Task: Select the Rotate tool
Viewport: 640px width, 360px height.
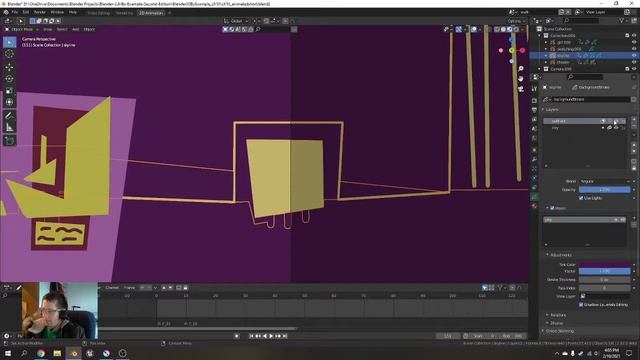Action: 9,79
